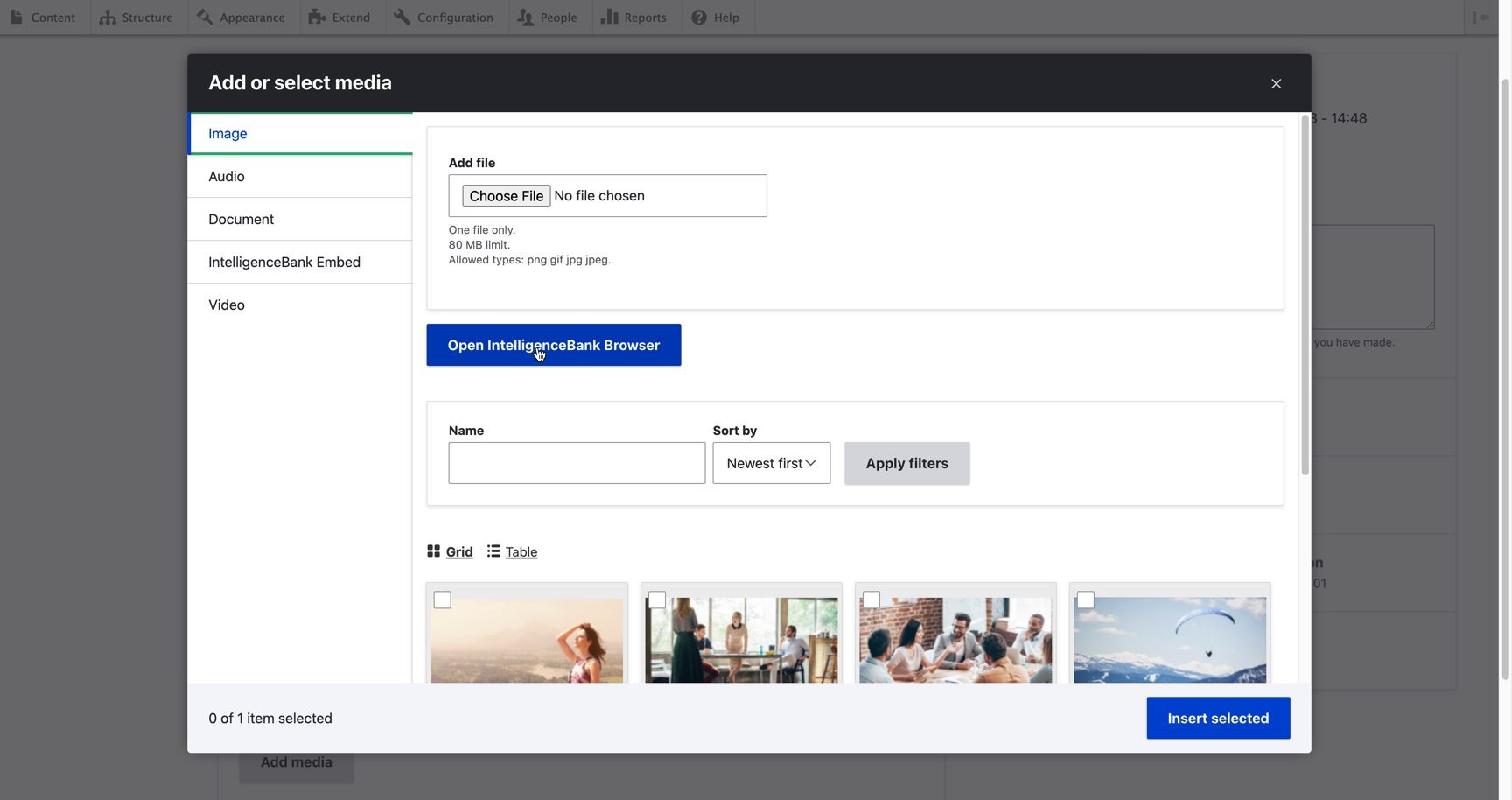Click the Reports bar chart icon
The height and width of the screenshot is (800, 1512).
[x=609, y=18]
